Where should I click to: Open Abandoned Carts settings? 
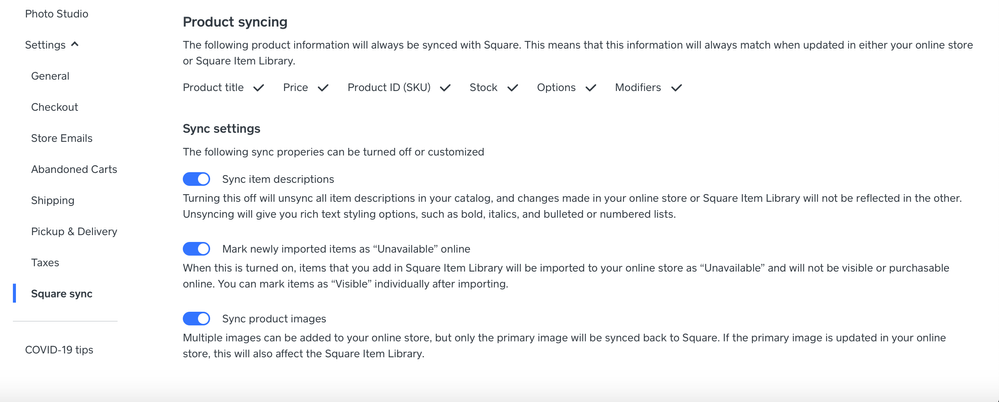point(74,169)
